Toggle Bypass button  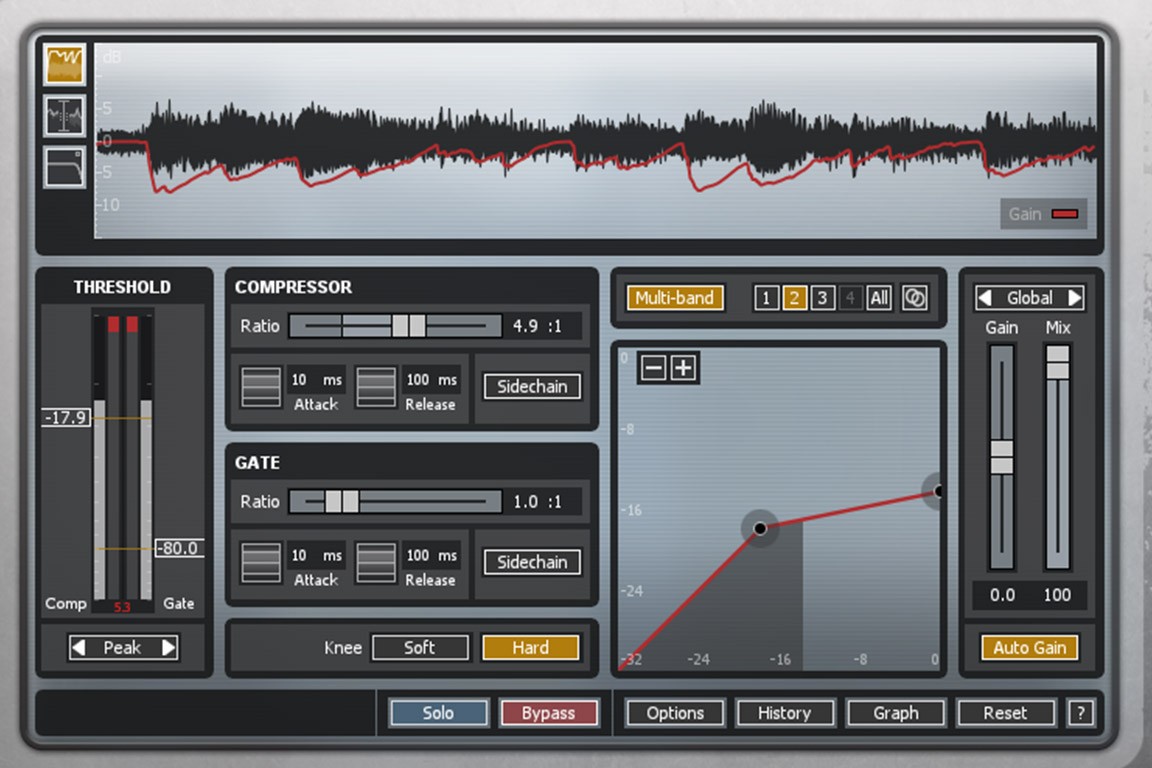point(548,713)
